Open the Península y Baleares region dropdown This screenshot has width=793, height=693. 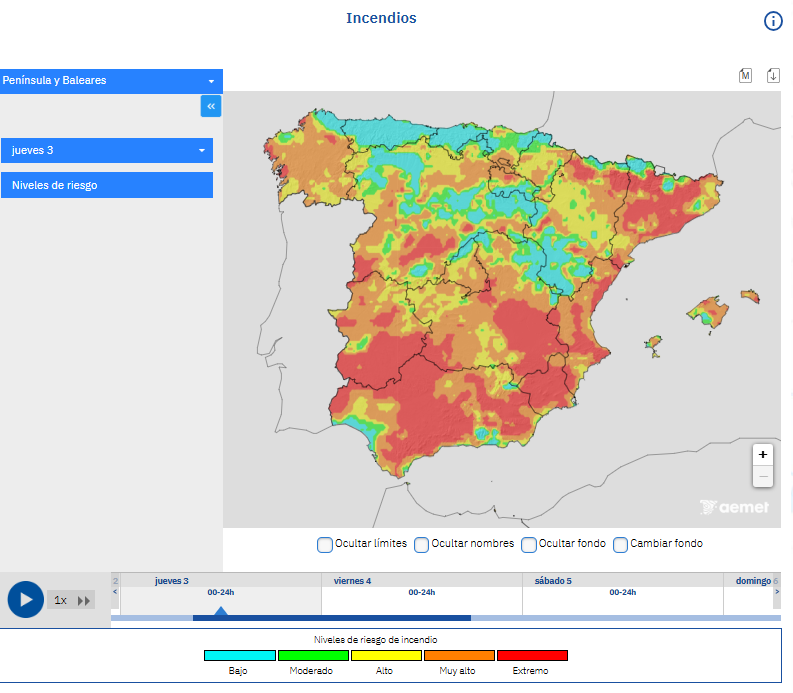pyautogui.click(x=111, y=81)
